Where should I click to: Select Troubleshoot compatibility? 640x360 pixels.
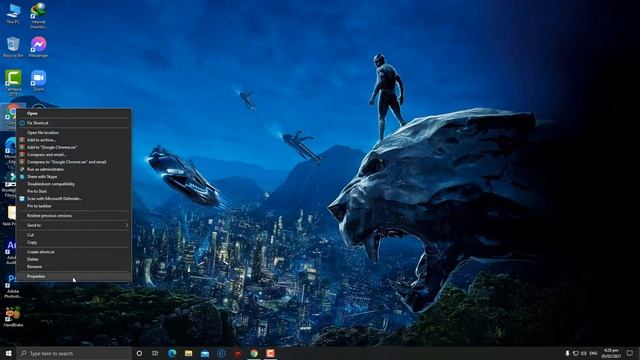tap(73, 184)
